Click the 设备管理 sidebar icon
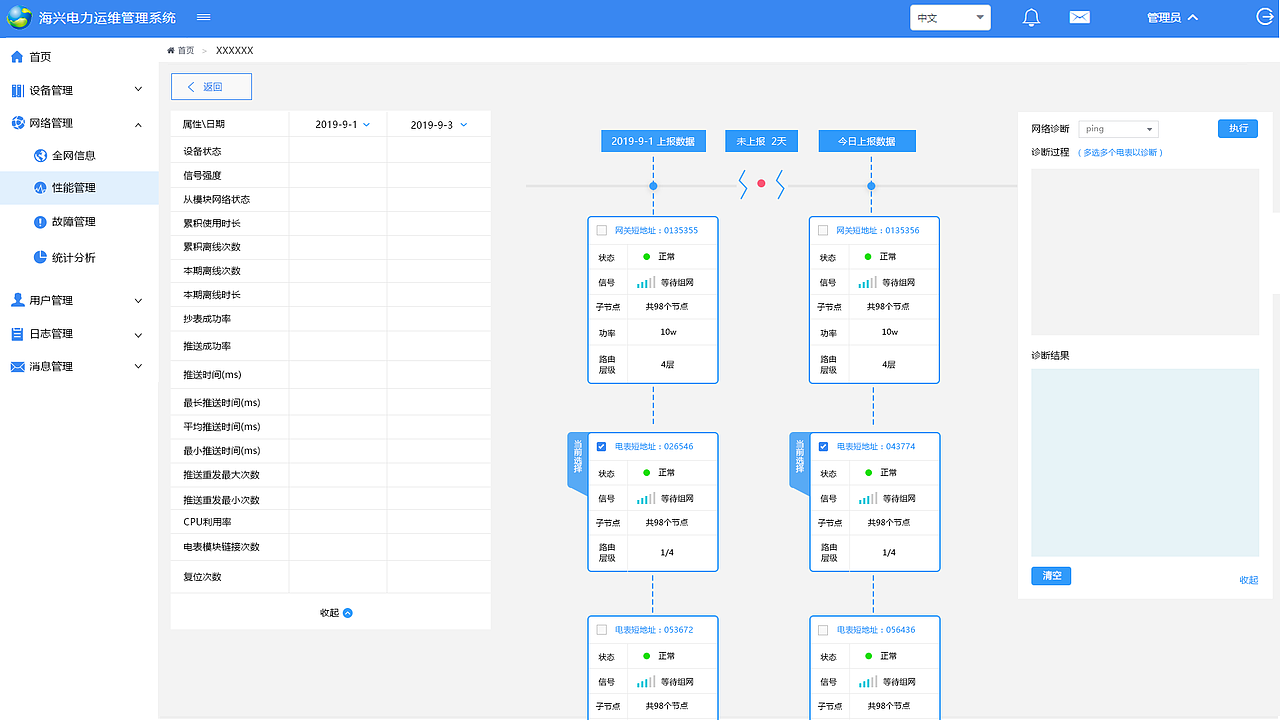Image resolution: width=1280 pixels, height=720 pixels. (17, 90)
